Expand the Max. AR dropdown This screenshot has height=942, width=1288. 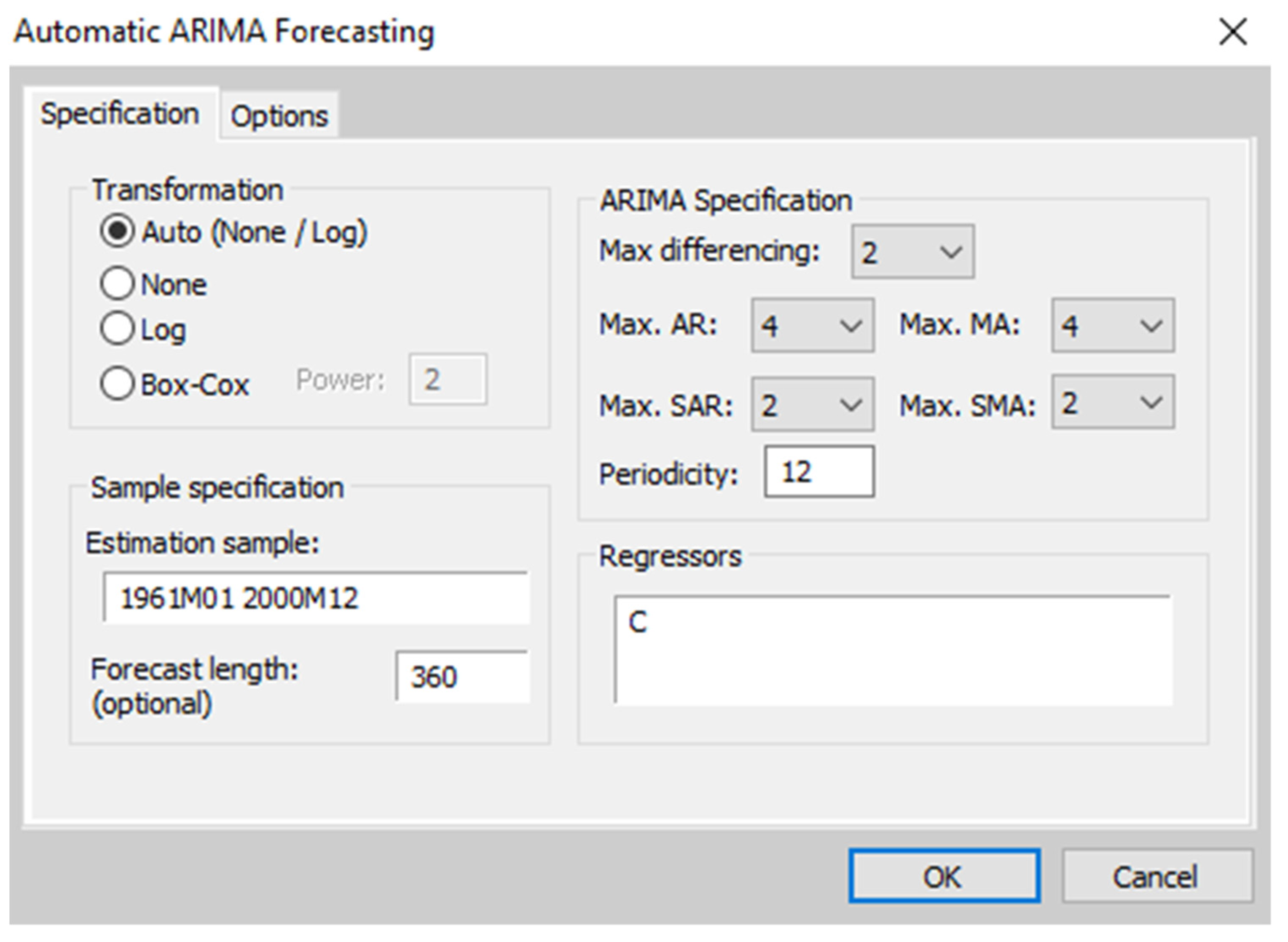(812, 326)
